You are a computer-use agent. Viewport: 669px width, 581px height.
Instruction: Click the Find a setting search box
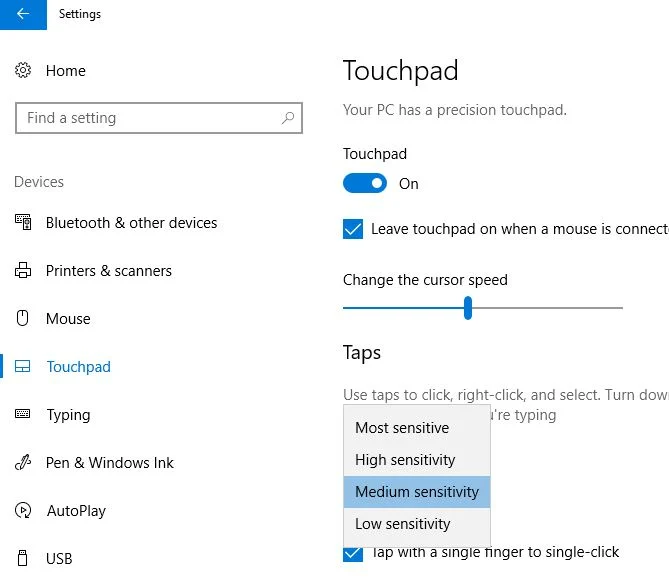pos(150,118)
